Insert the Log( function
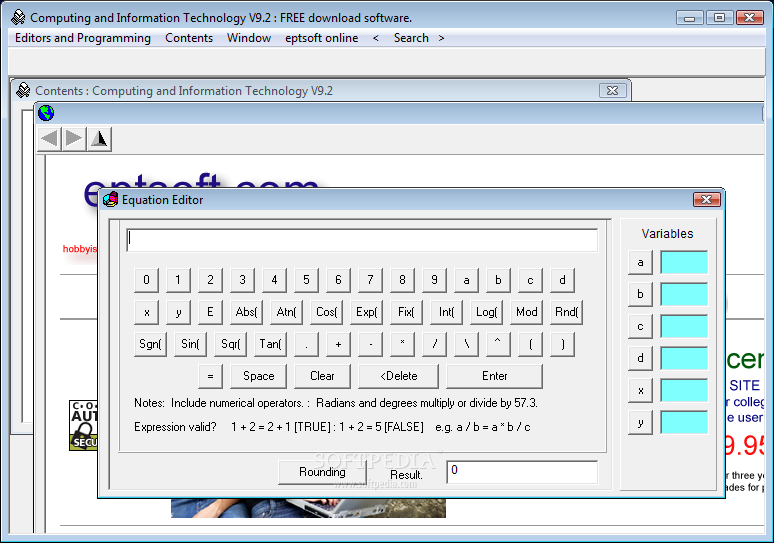Screen dimensions: 774x543 coord(486,312)
